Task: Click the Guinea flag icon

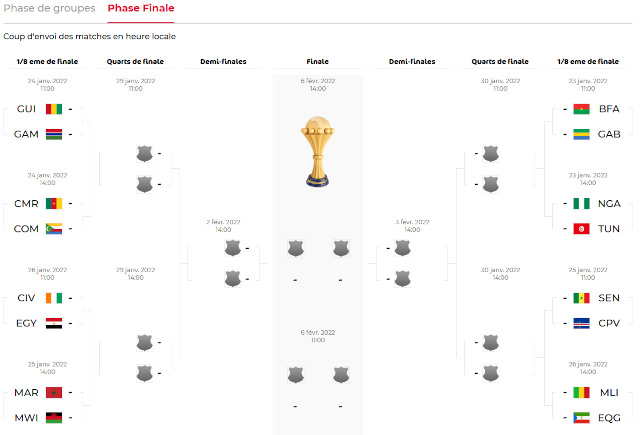Action: (53, 109)
